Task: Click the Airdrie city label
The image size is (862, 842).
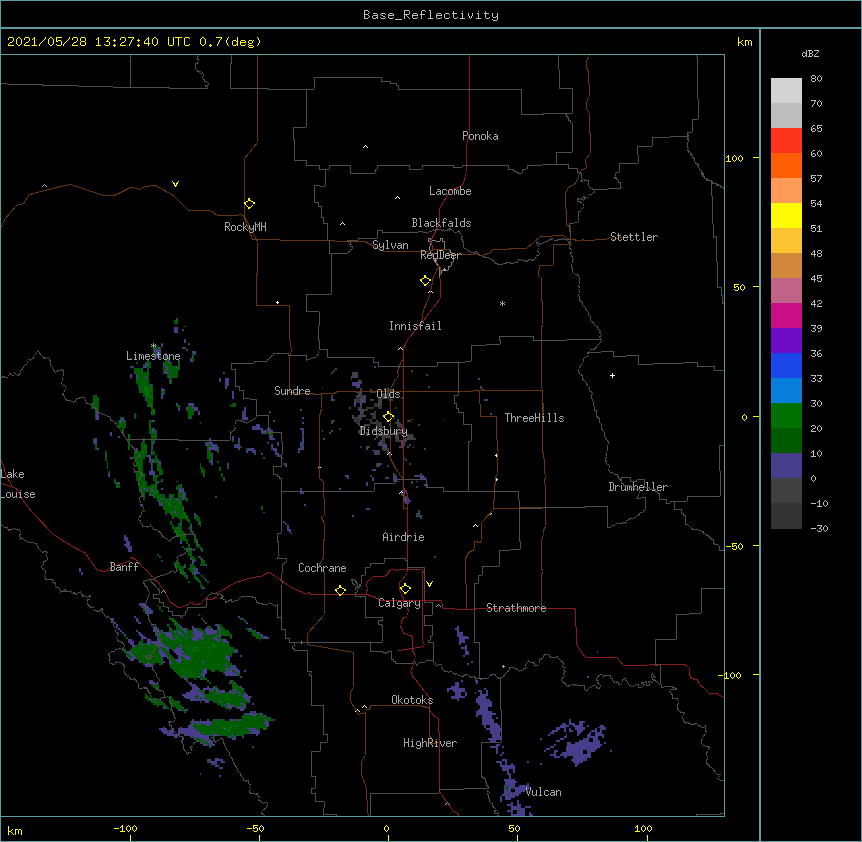Action: coord(403,537)
